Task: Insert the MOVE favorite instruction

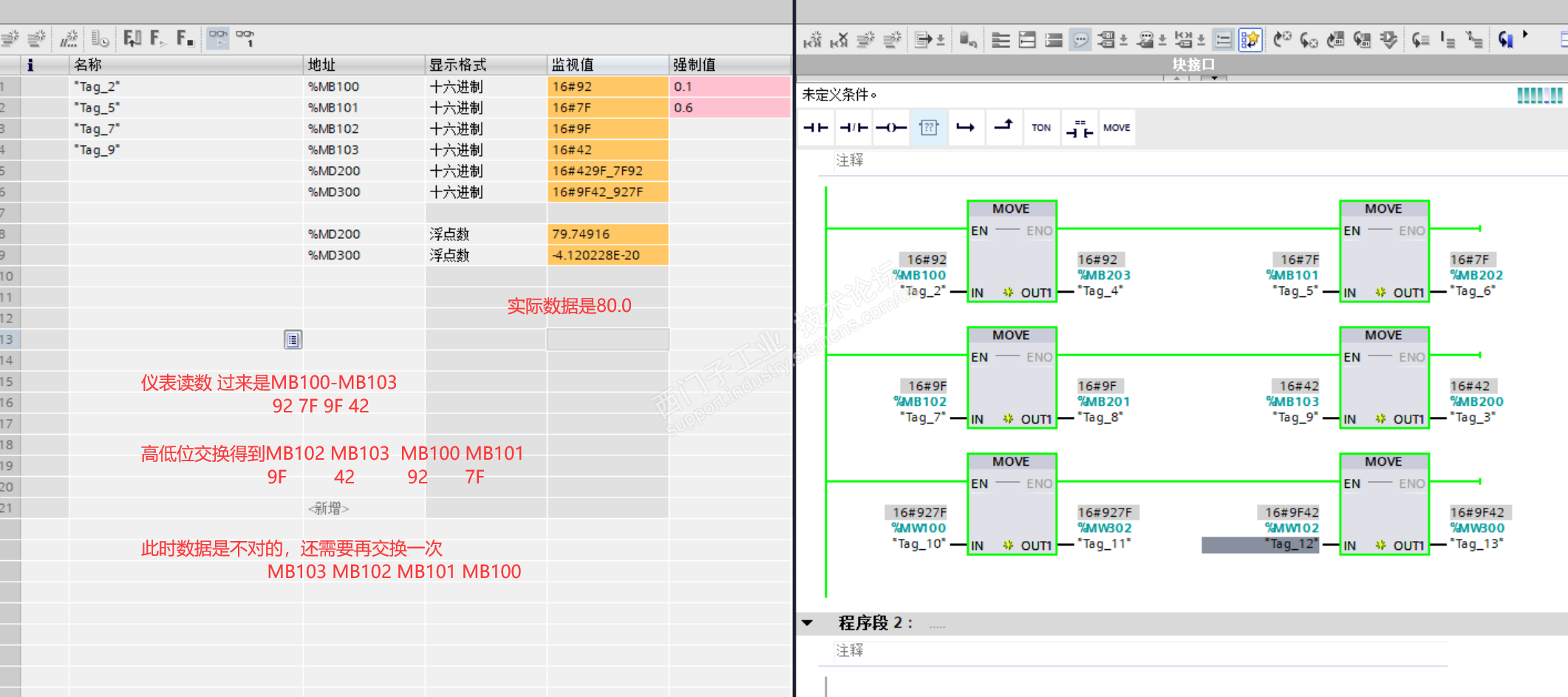Action: click(x=1117, y=127)
